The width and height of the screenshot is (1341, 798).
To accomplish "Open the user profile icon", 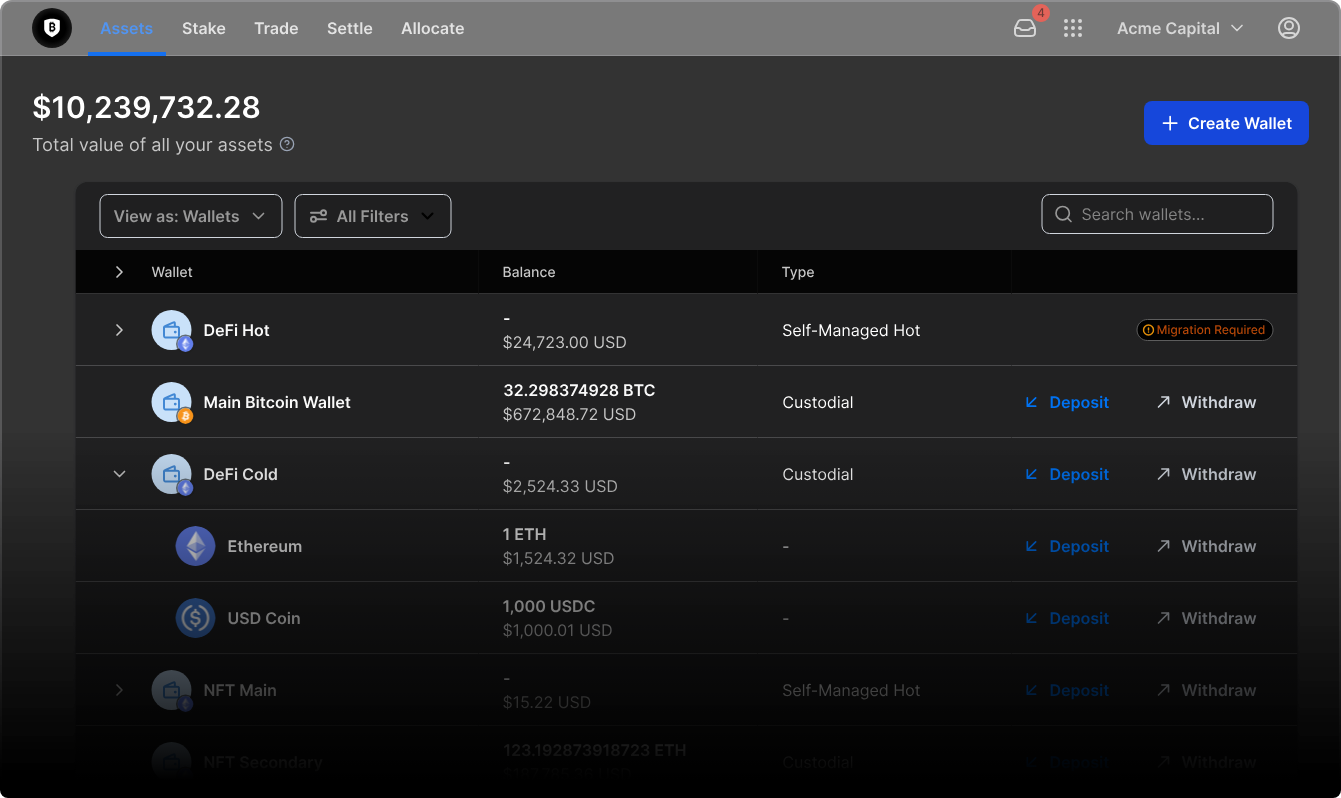I will [1289, 28].
